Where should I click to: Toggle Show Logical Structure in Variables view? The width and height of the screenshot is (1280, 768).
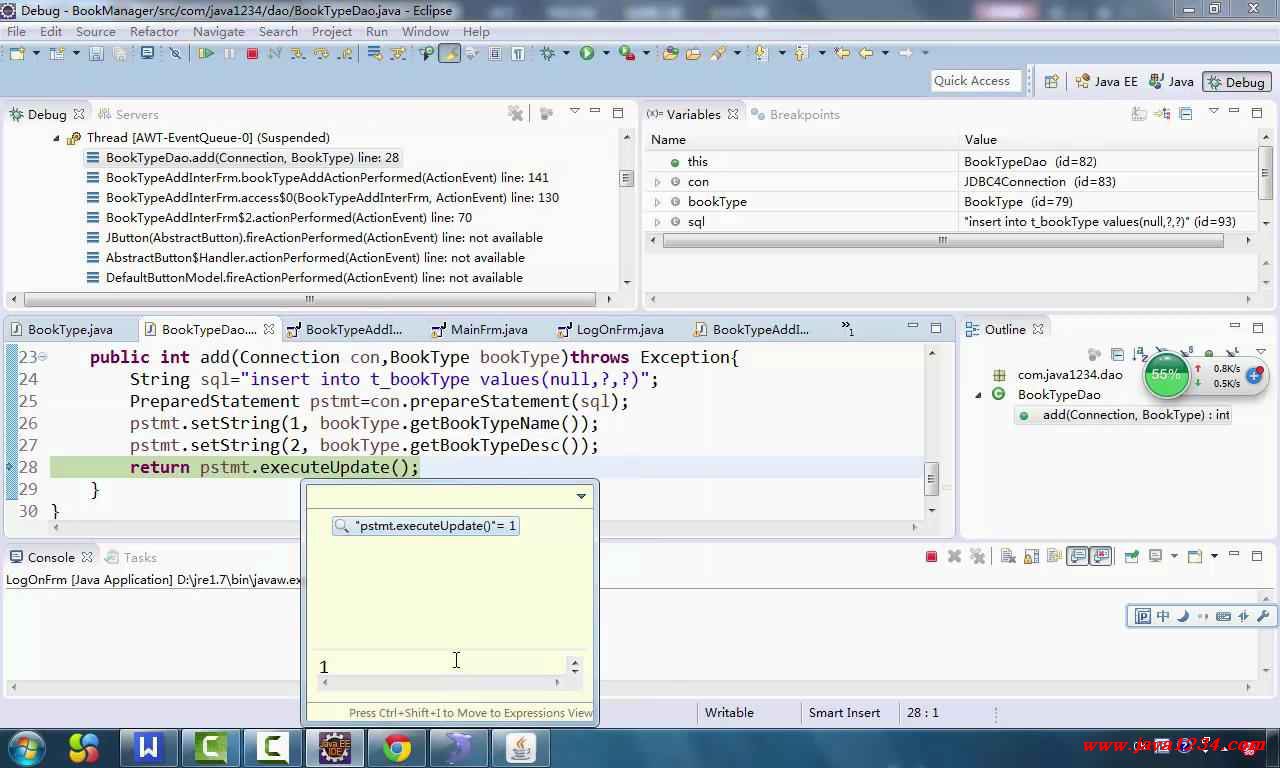pos(1162,114)
